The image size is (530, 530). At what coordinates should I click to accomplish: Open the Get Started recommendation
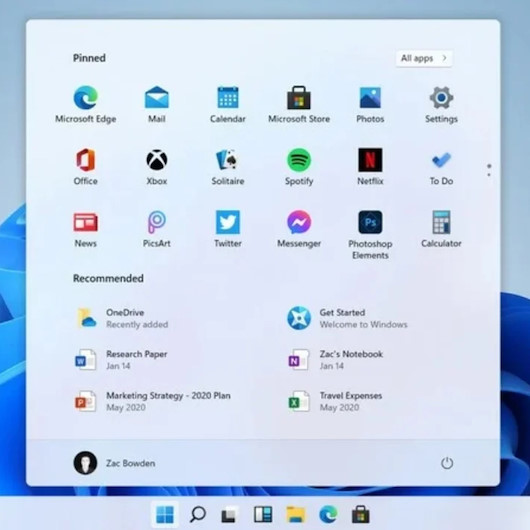[347, 318]
